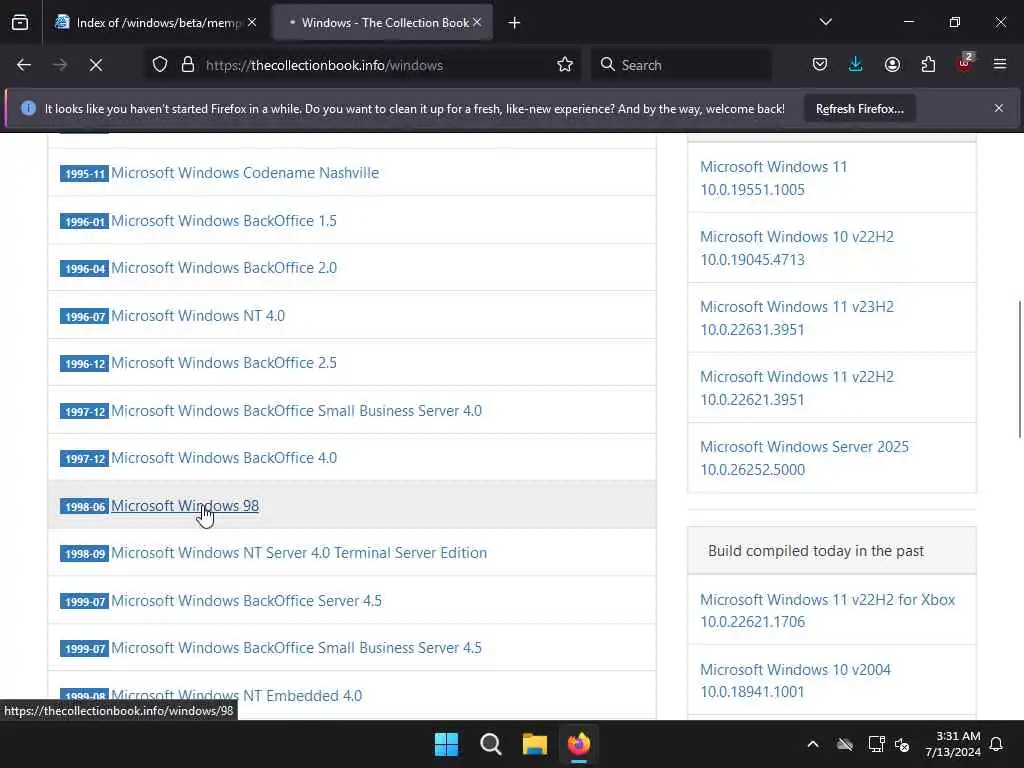
Task: Open Microsoft Windows BackOffice 1.5 link
Action: click(224, 221)
